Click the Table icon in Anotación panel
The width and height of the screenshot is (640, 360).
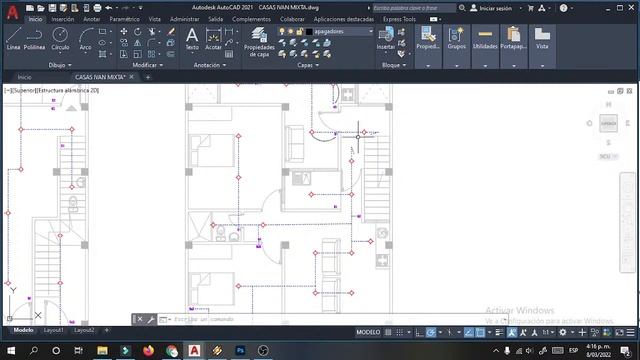click(x=229, y=54)
